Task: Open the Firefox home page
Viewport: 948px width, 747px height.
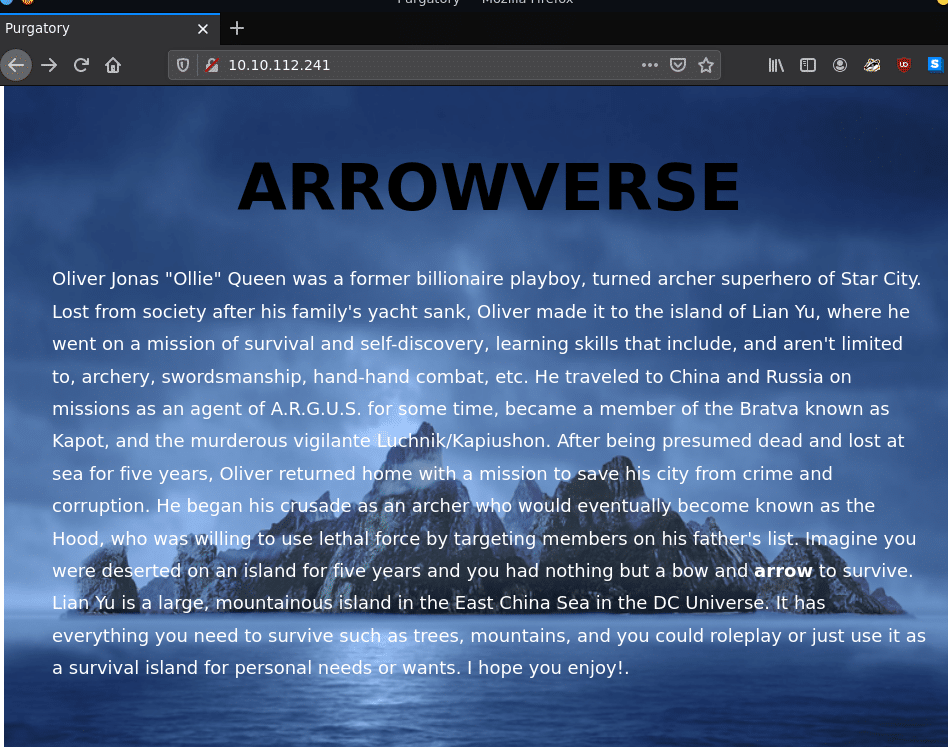Action: 113,65
